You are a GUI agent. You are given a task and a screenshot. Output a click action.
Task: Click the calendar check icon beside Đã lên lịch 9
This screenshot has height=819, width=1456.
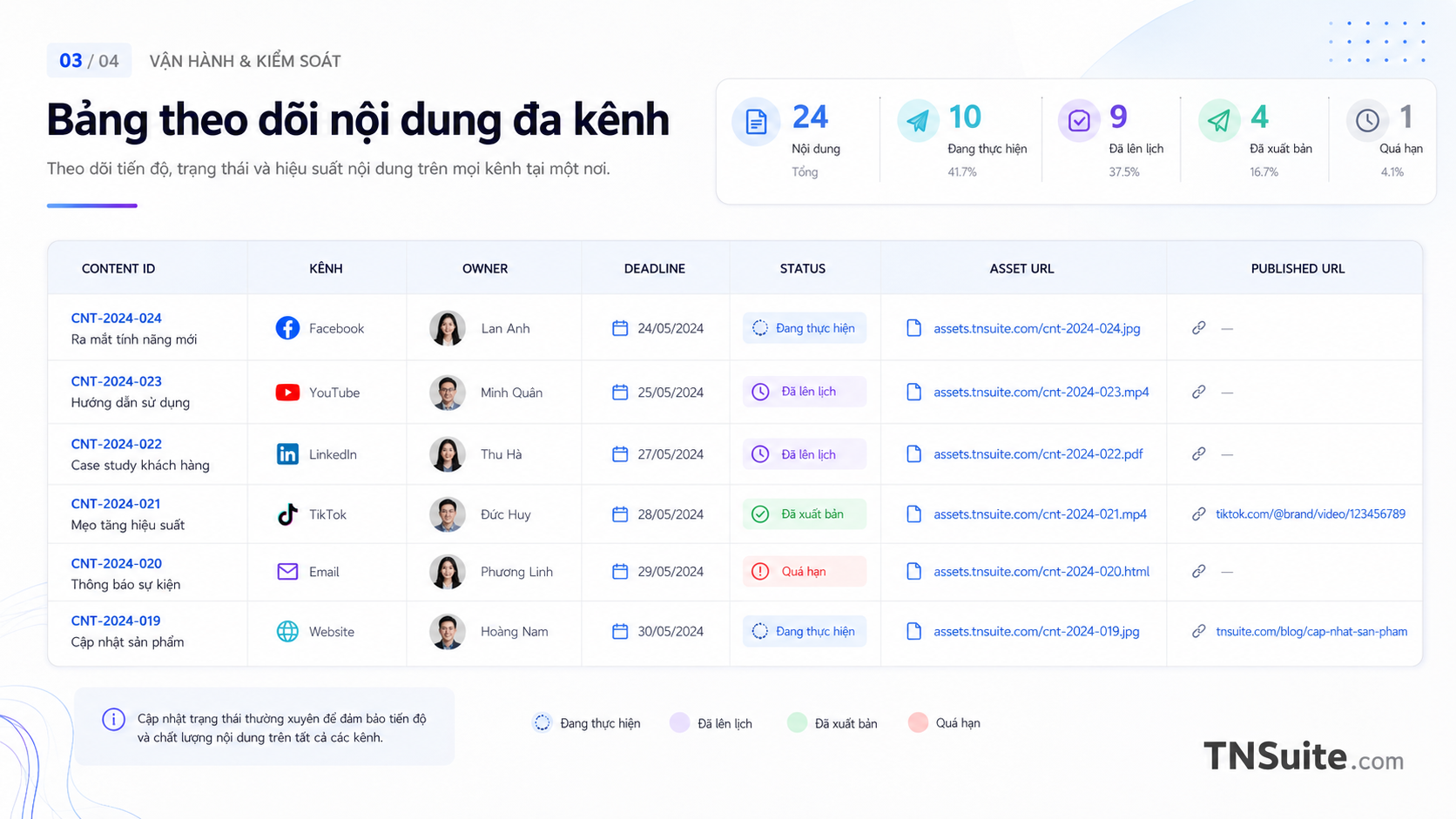click(1079, 121)
